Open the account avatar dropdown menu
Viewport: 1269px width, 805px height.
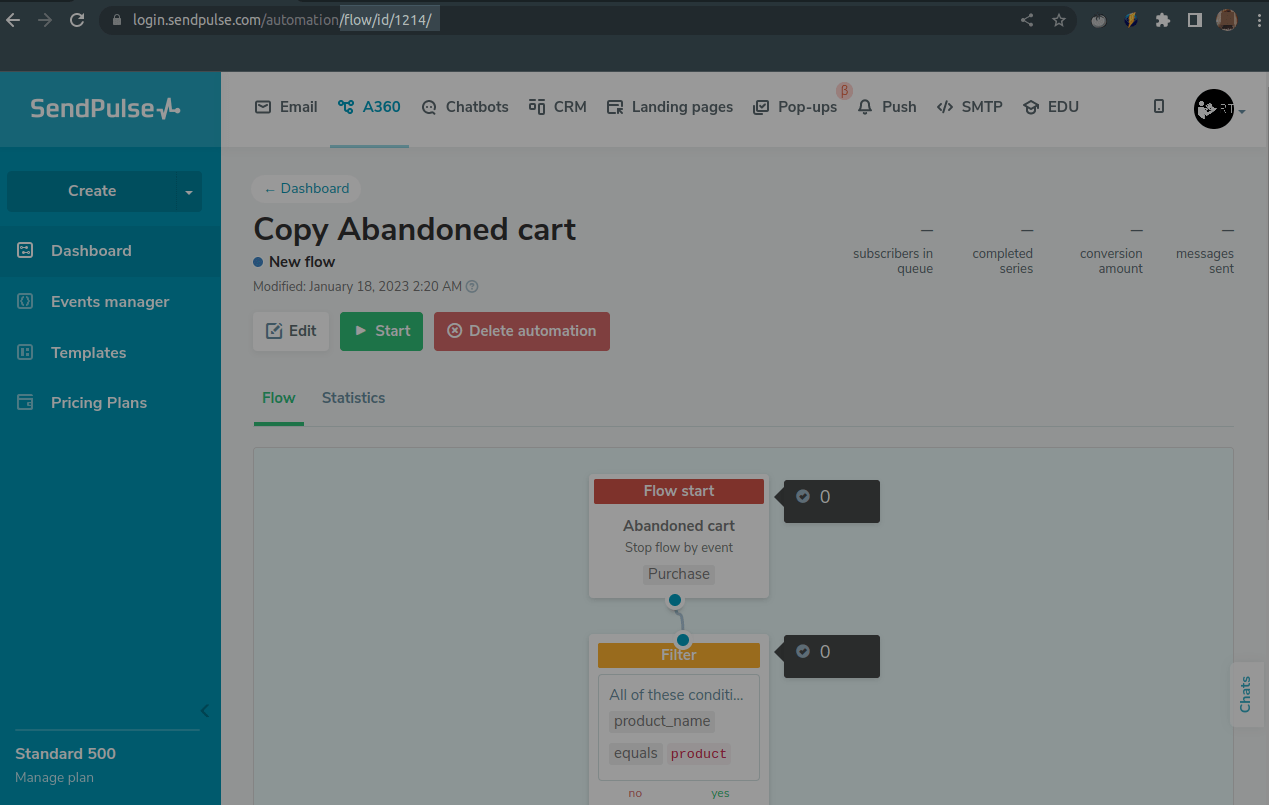(x=1218, y=109)
